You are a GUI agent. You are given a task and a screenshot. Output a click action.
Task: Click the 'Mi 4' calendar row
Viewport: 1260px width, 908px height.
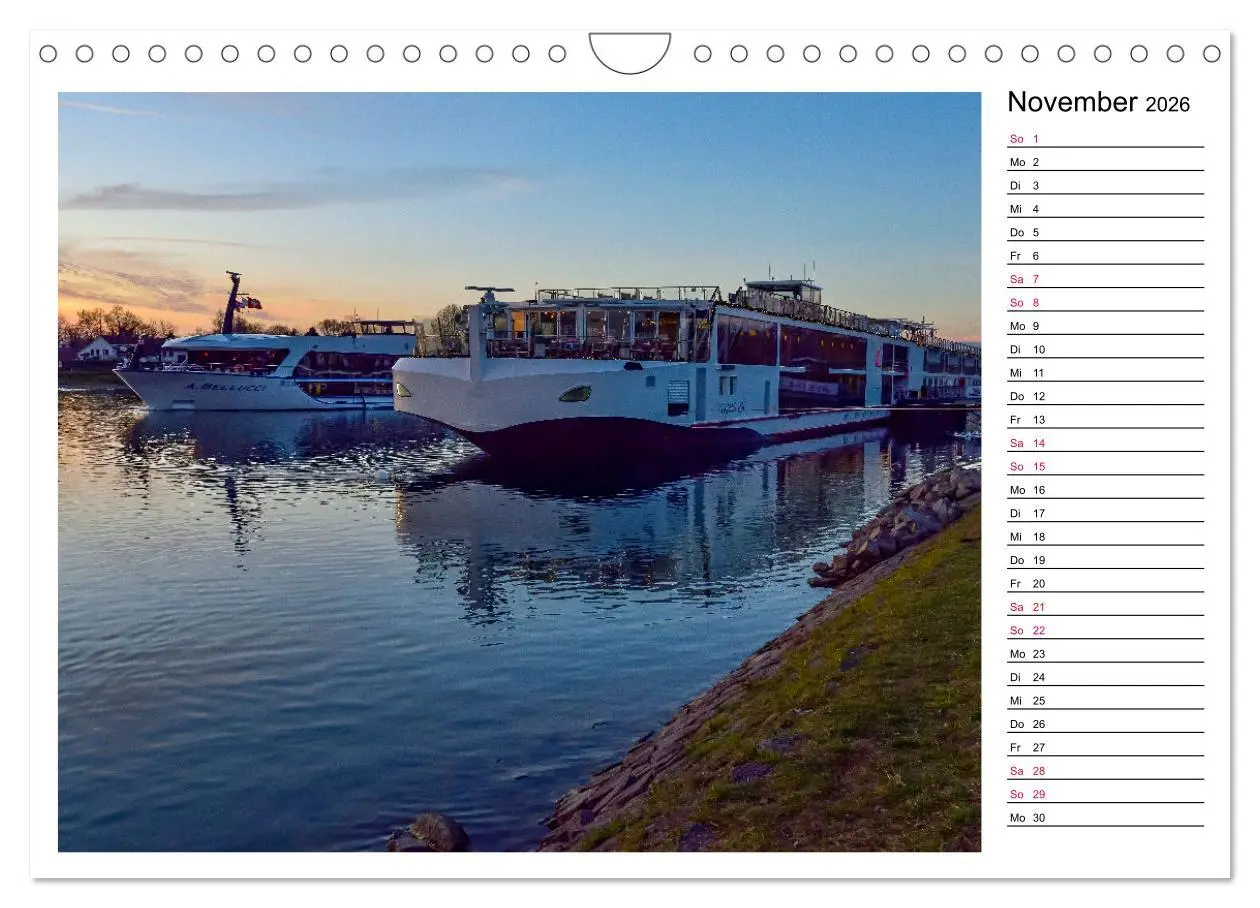click(x=1105, y=209)
